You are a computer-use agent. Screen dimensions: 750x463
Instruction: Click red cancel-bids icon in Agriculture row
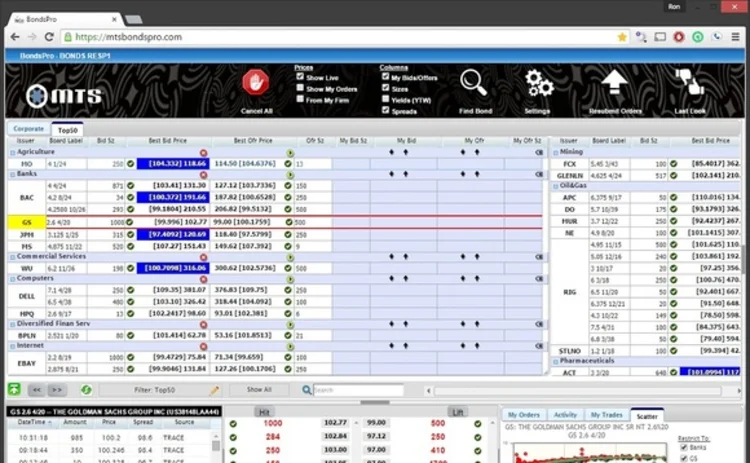[x=204, y=153]
